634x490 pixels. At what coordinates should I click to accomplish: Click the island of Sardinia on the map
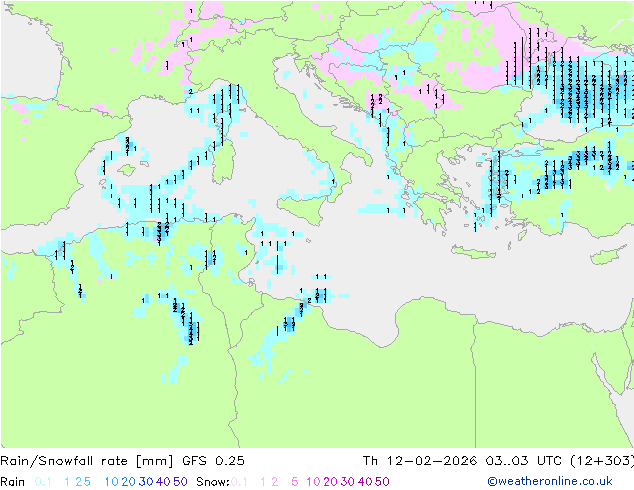[x=224, y=162]
